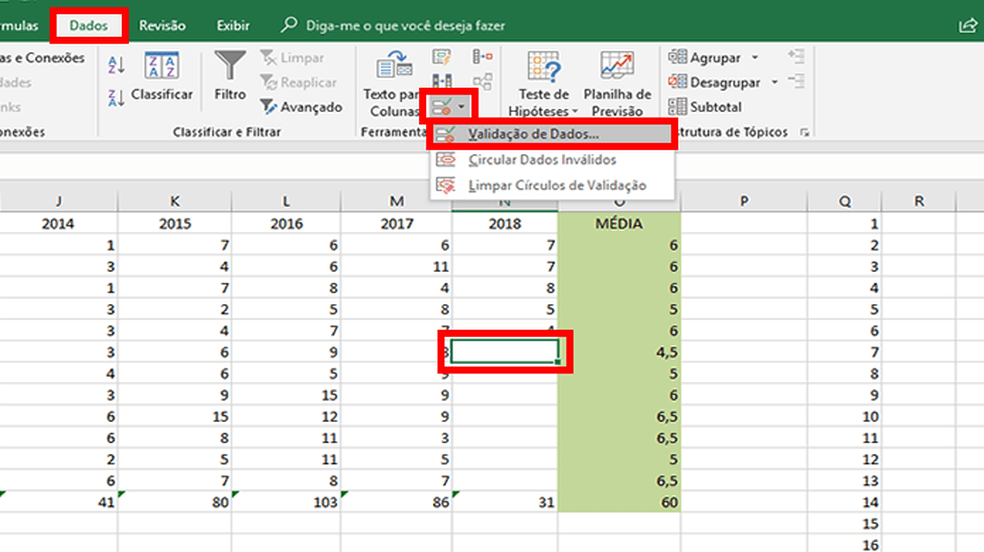984x552 pixels.
Task: Click the Subtotal icon
Action: (x=706, y=106)
